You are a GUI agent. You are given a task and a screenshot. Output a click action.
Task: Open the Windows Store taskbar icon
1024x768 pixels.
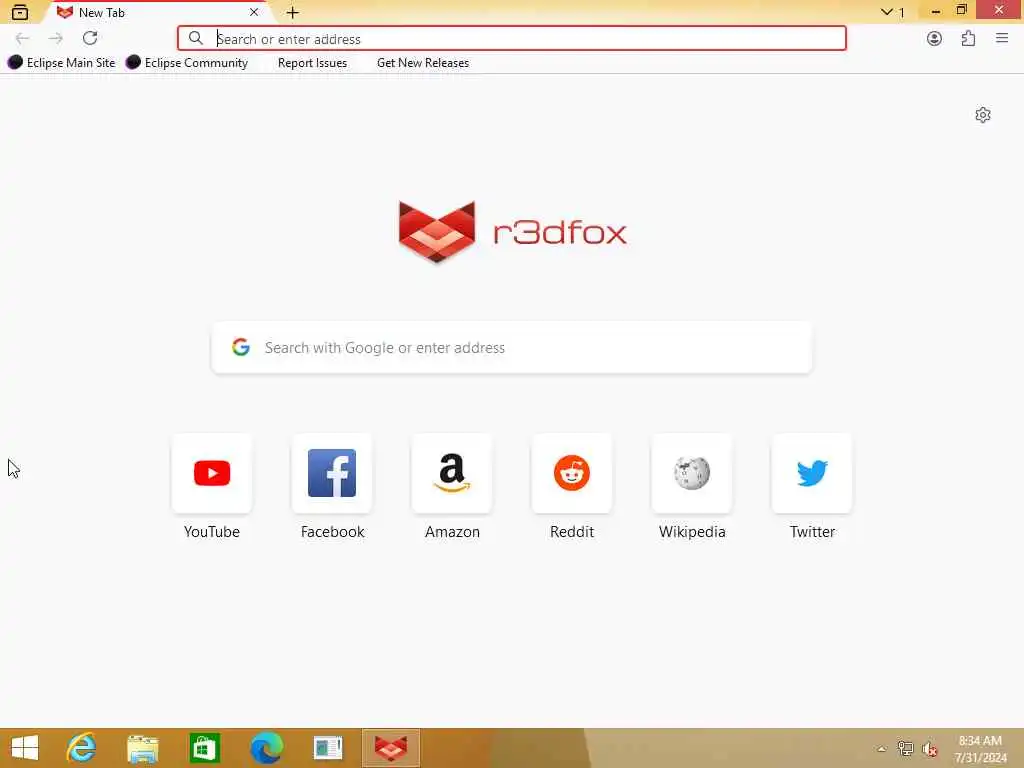(x=204, y=748)
